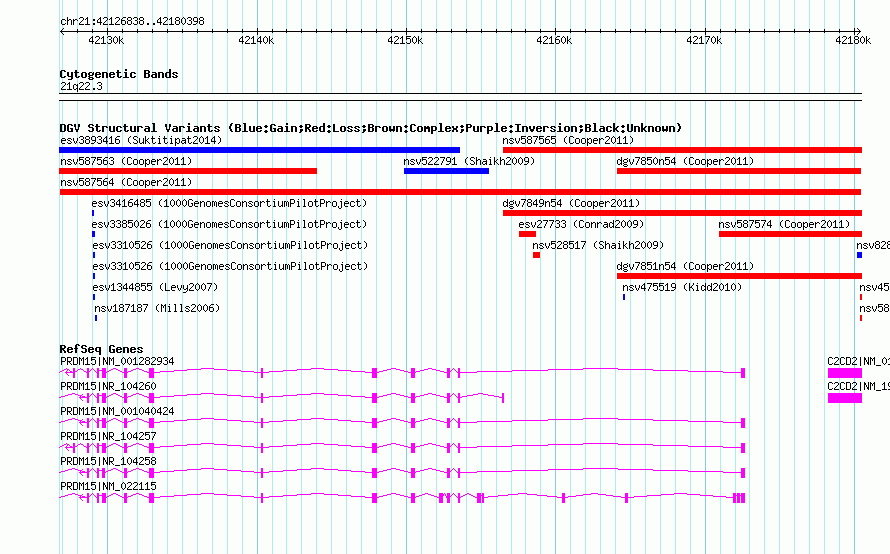The width and height of the screenshot is (890, 554).
Task: Click the red loss bar of dgv7849n54
Action: (x=682, y=213)
